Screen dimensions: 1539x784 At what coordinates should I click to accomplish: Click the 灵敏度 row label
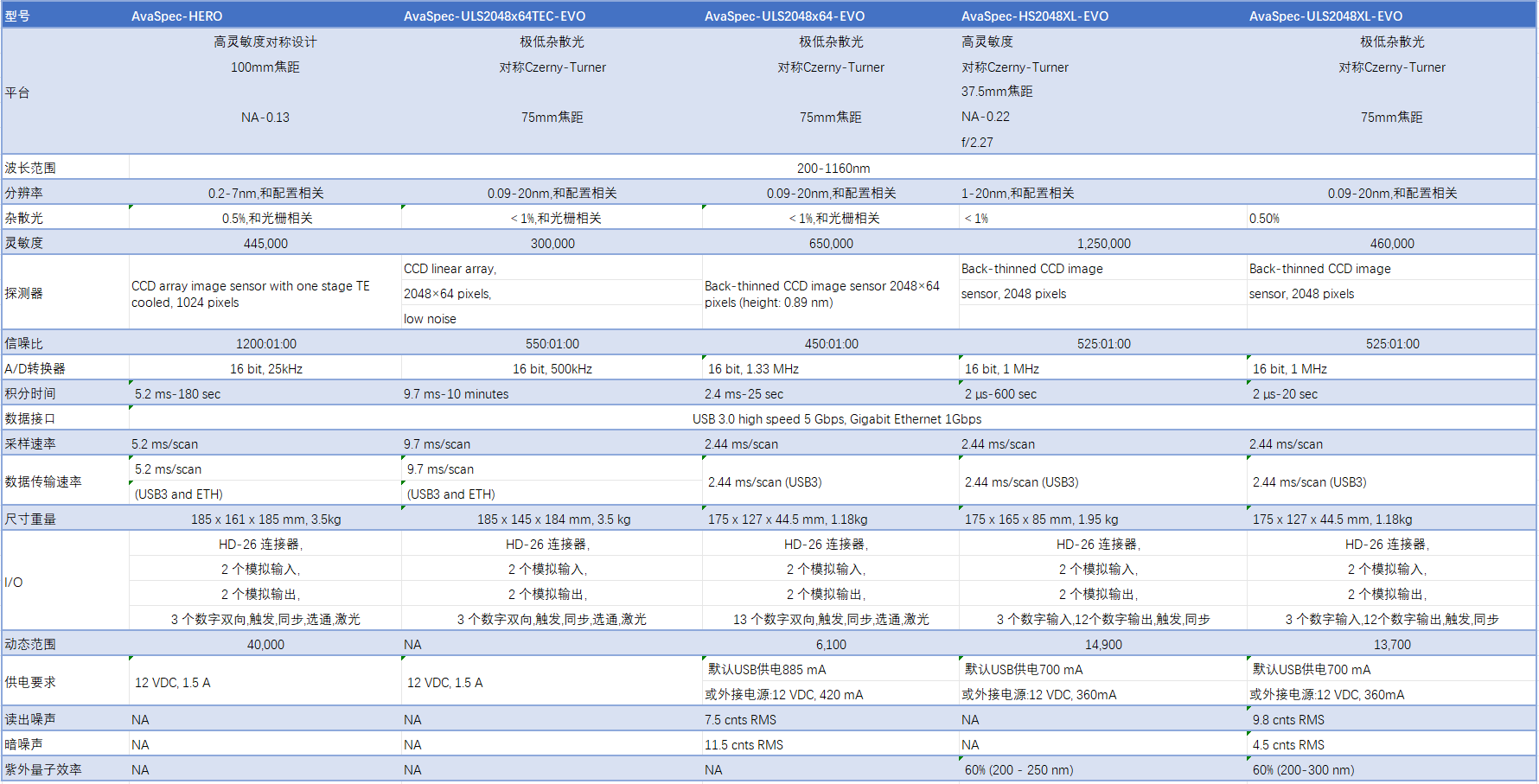[66, 243]
